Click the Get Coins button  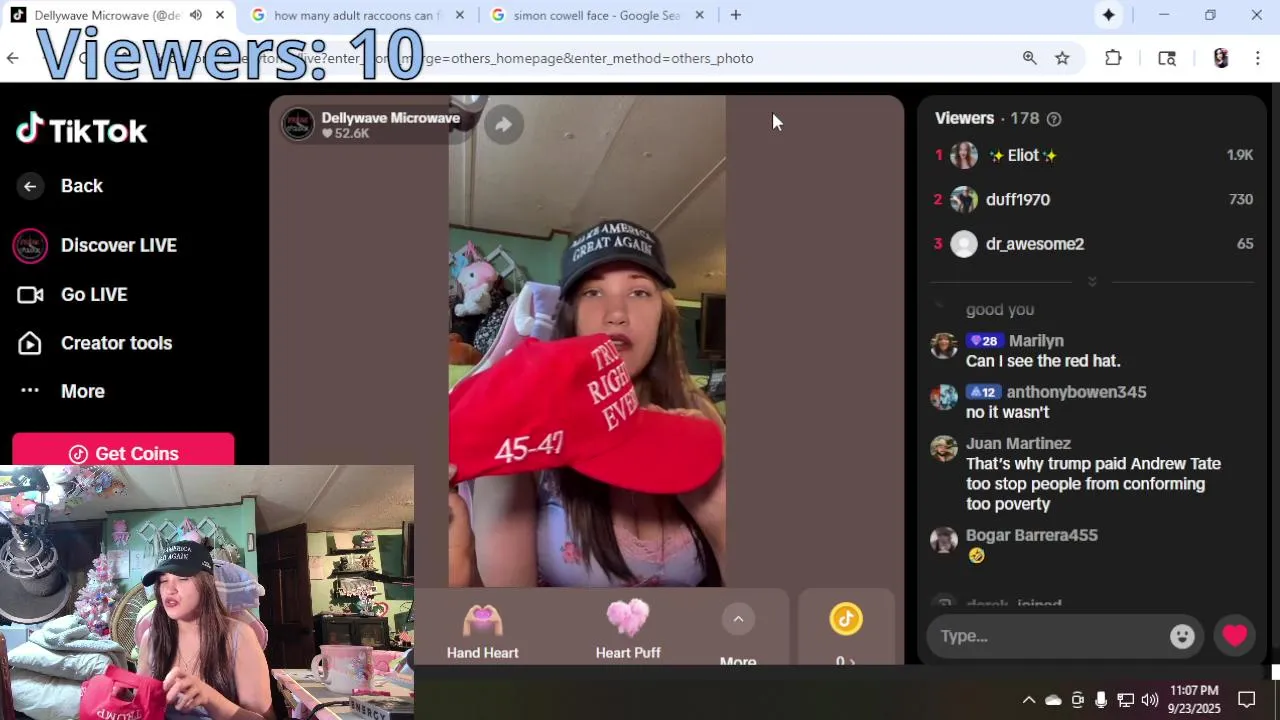click(x=123, y=453)
